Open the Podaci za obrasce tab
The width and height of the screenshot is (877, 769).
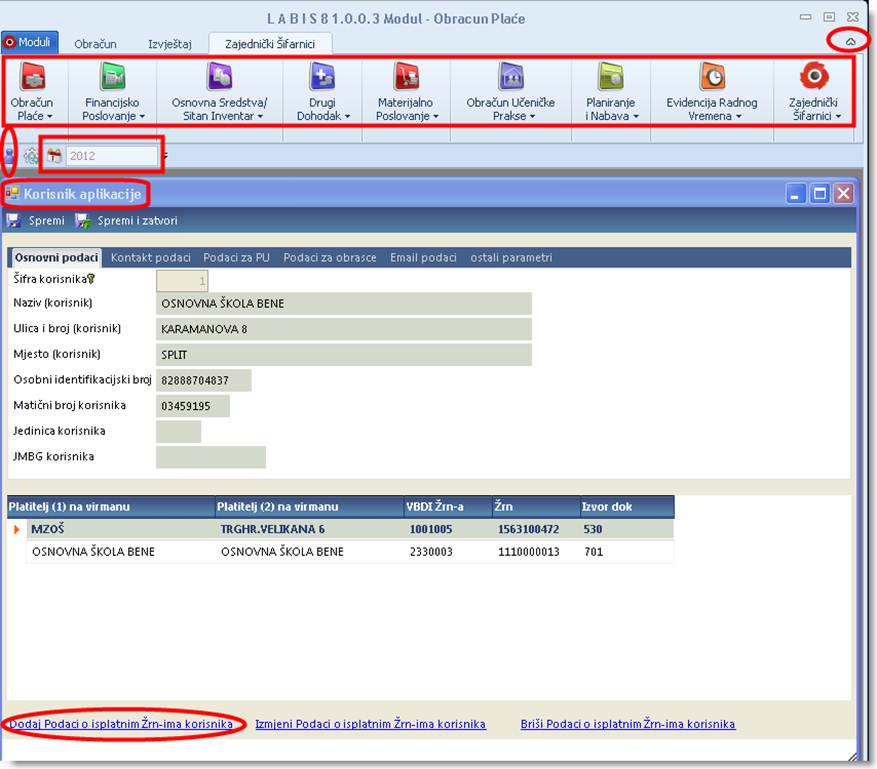tap(329, 257)
